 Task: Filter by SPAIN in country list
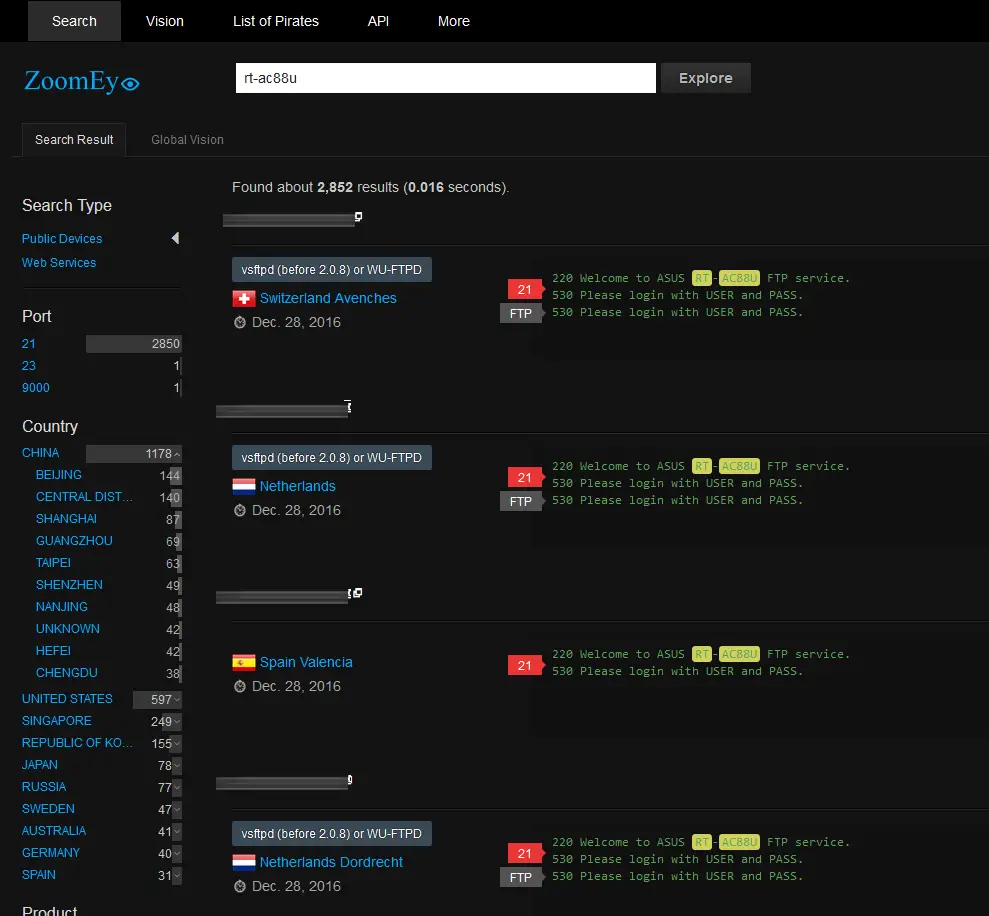[x=38, y=875]
